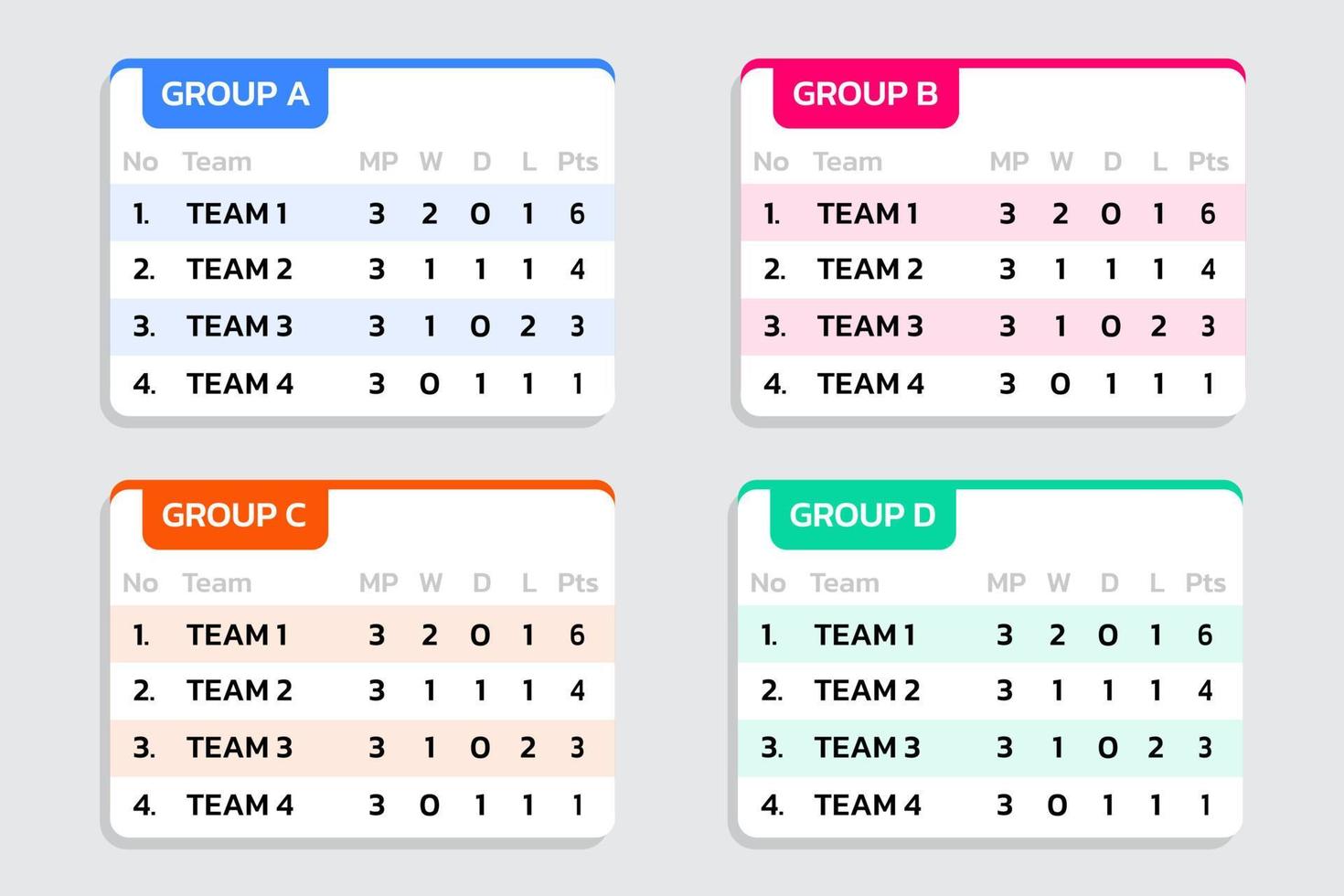Select TEAM 2 row in Group D

coord(990,691)
